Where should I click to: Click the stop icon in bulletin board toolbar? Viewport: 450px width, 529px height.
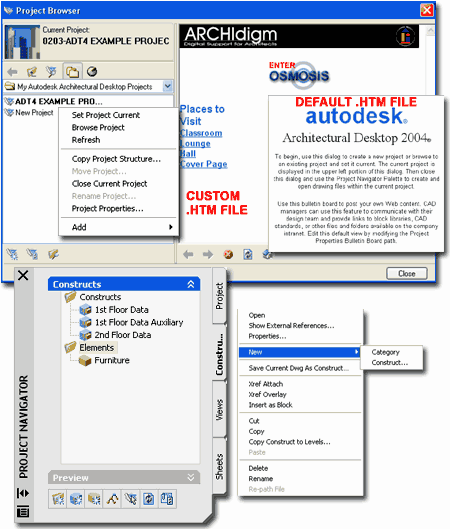[228, 254]
